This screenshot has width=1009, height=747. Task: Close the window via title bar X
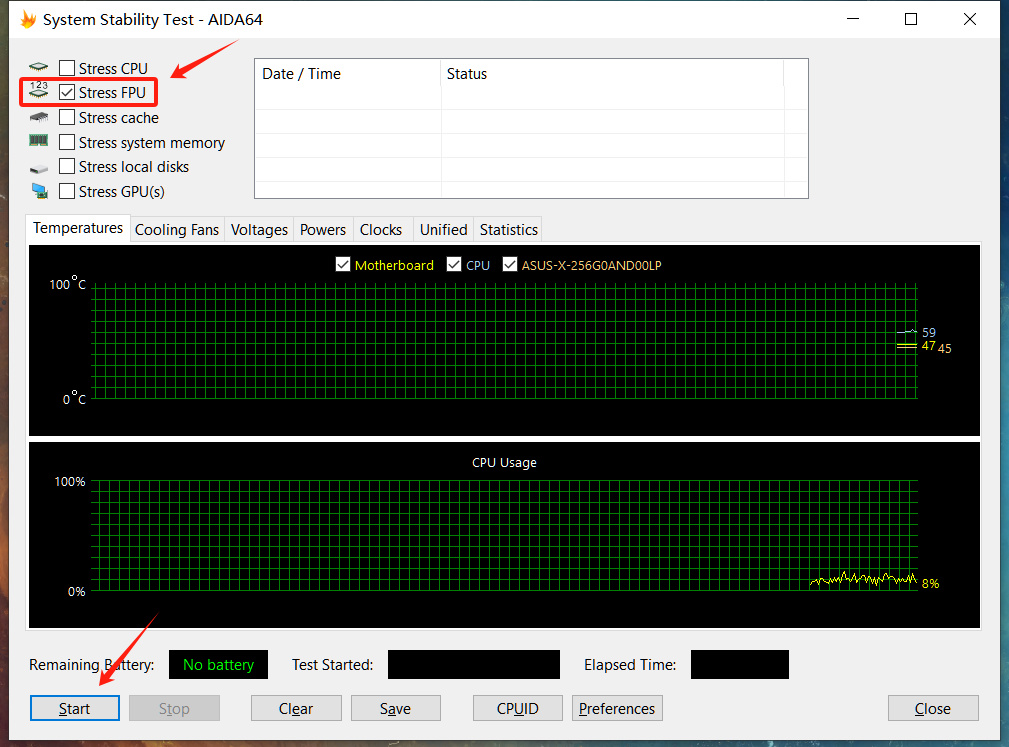(x=970, y=19)
